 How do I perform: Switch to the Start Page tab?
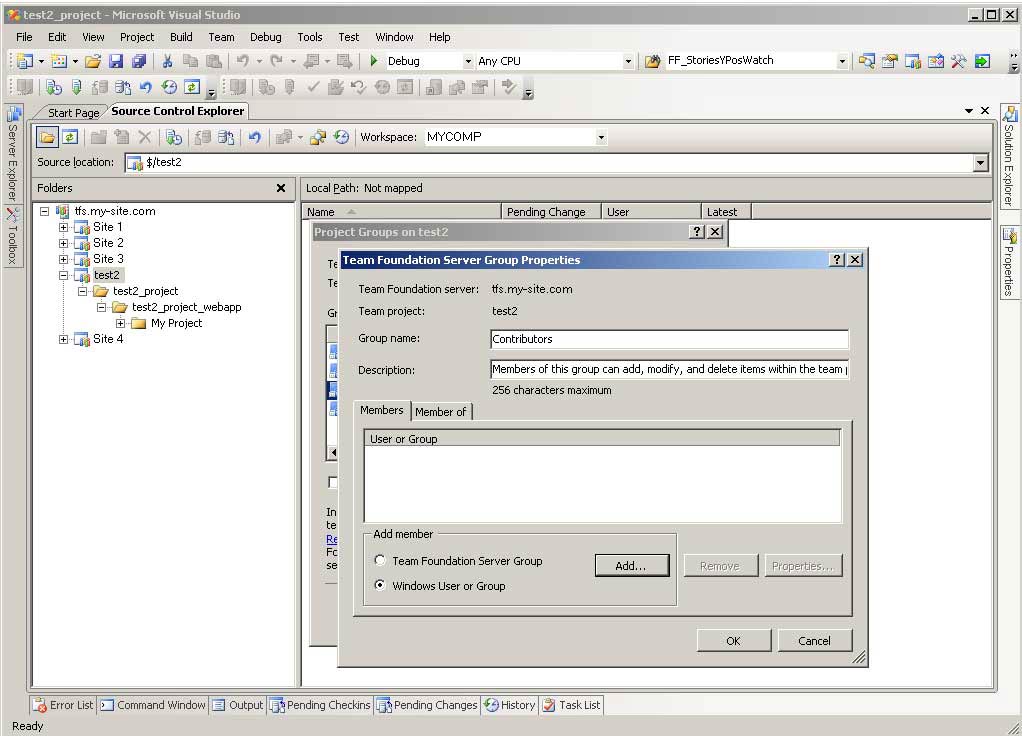click(x=73, y=113)
